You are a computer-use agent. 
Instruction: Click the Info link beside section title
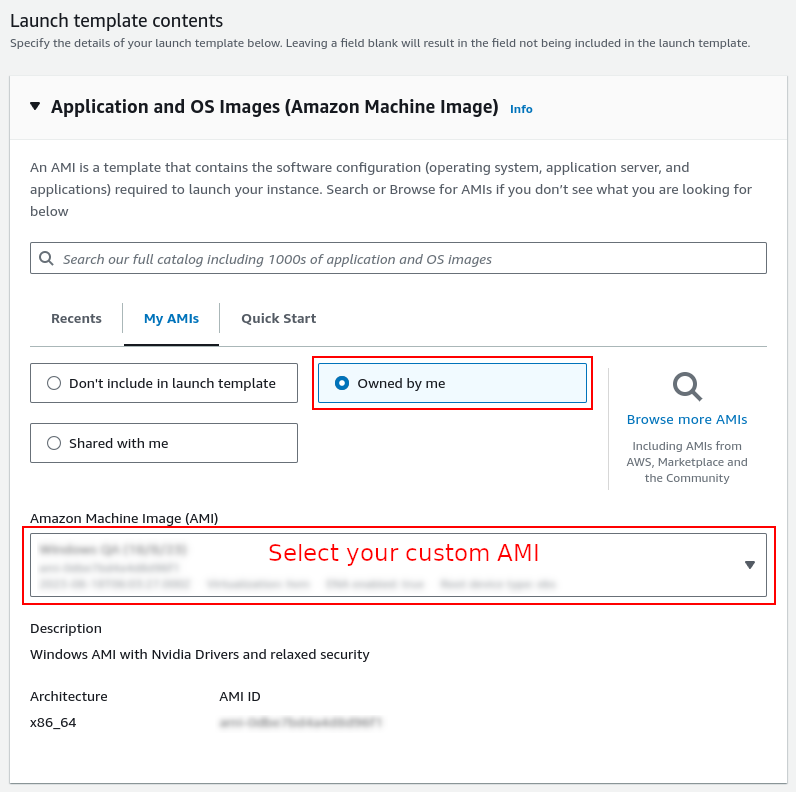tap(521, 109)
